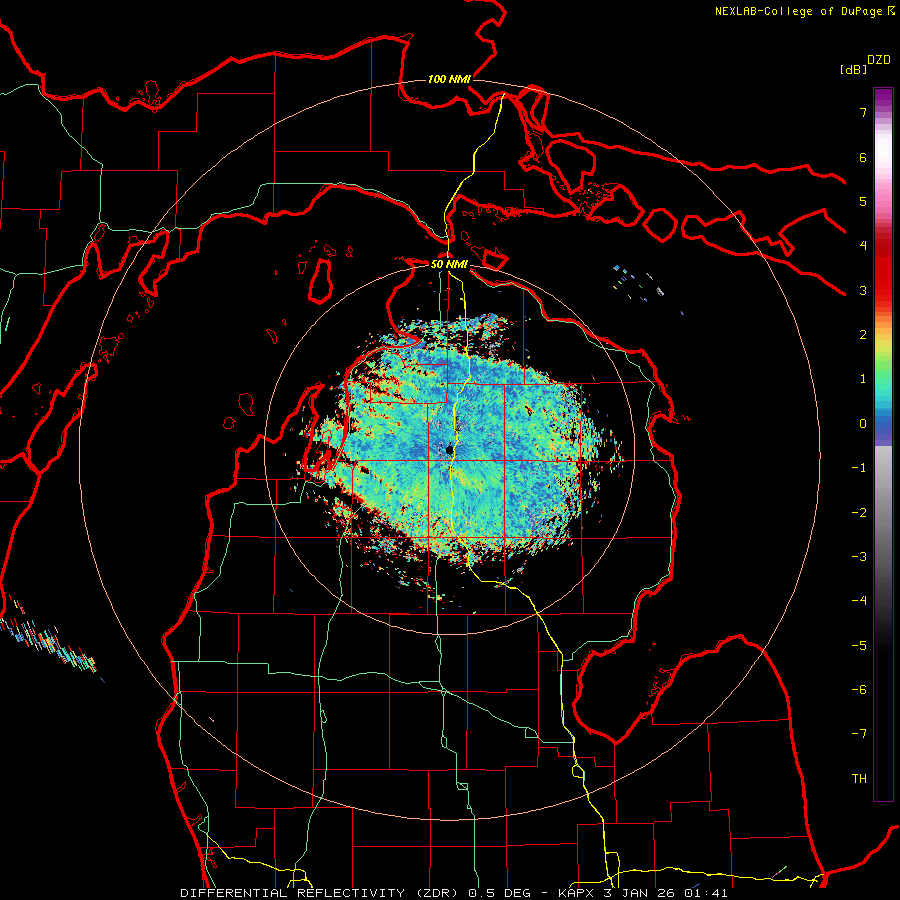Click the -7 value on the color scale
This screenshot has height=900, width=900.
point(859,734)
